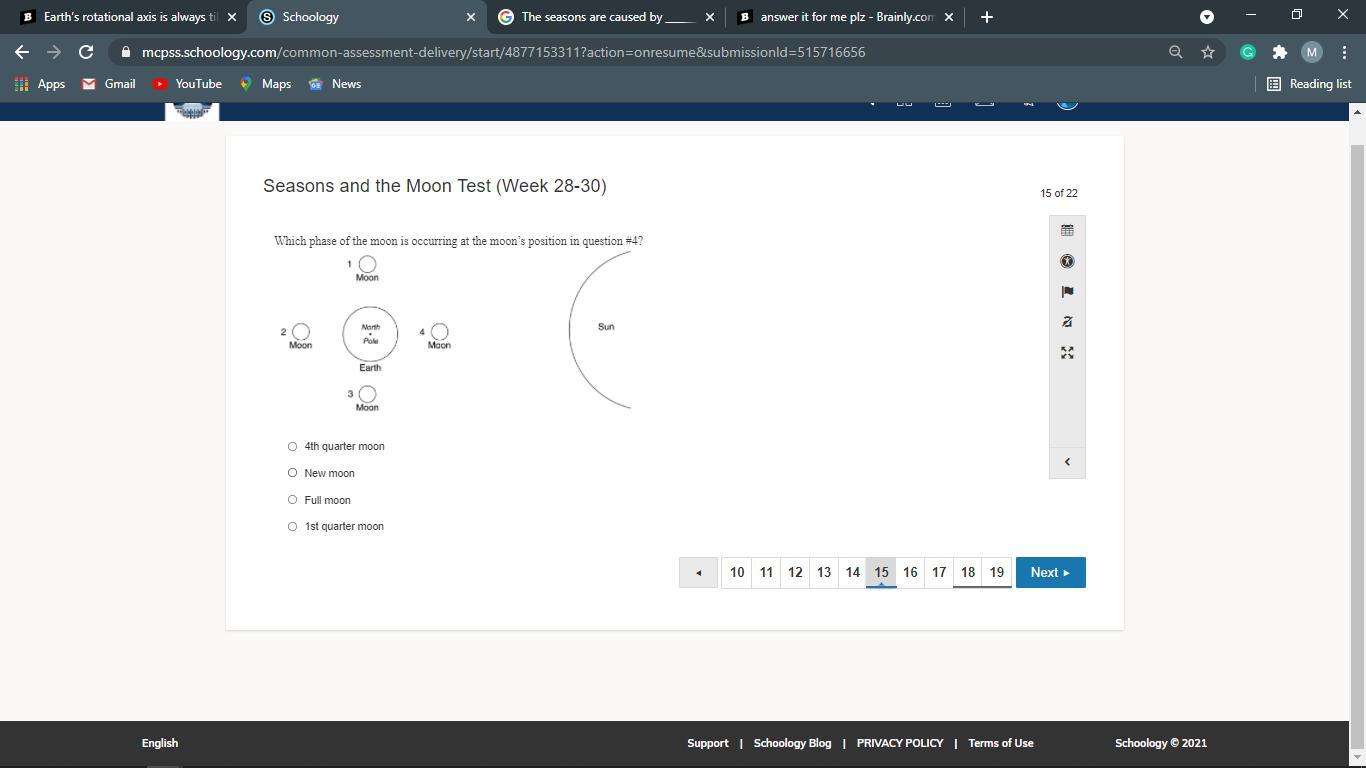Open the tab search dropdown
Image resolution: width=1366 pixels, height=768 pixels.
point(1207,17)
